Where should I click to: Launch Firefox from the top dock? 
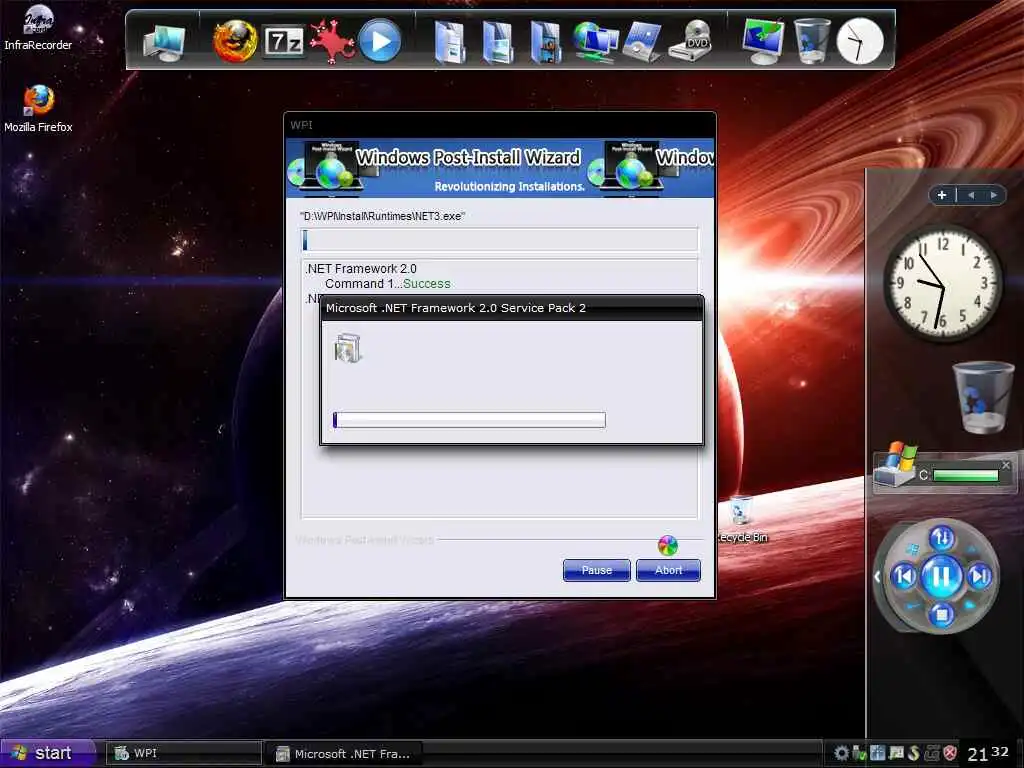(x=235, y=40)
